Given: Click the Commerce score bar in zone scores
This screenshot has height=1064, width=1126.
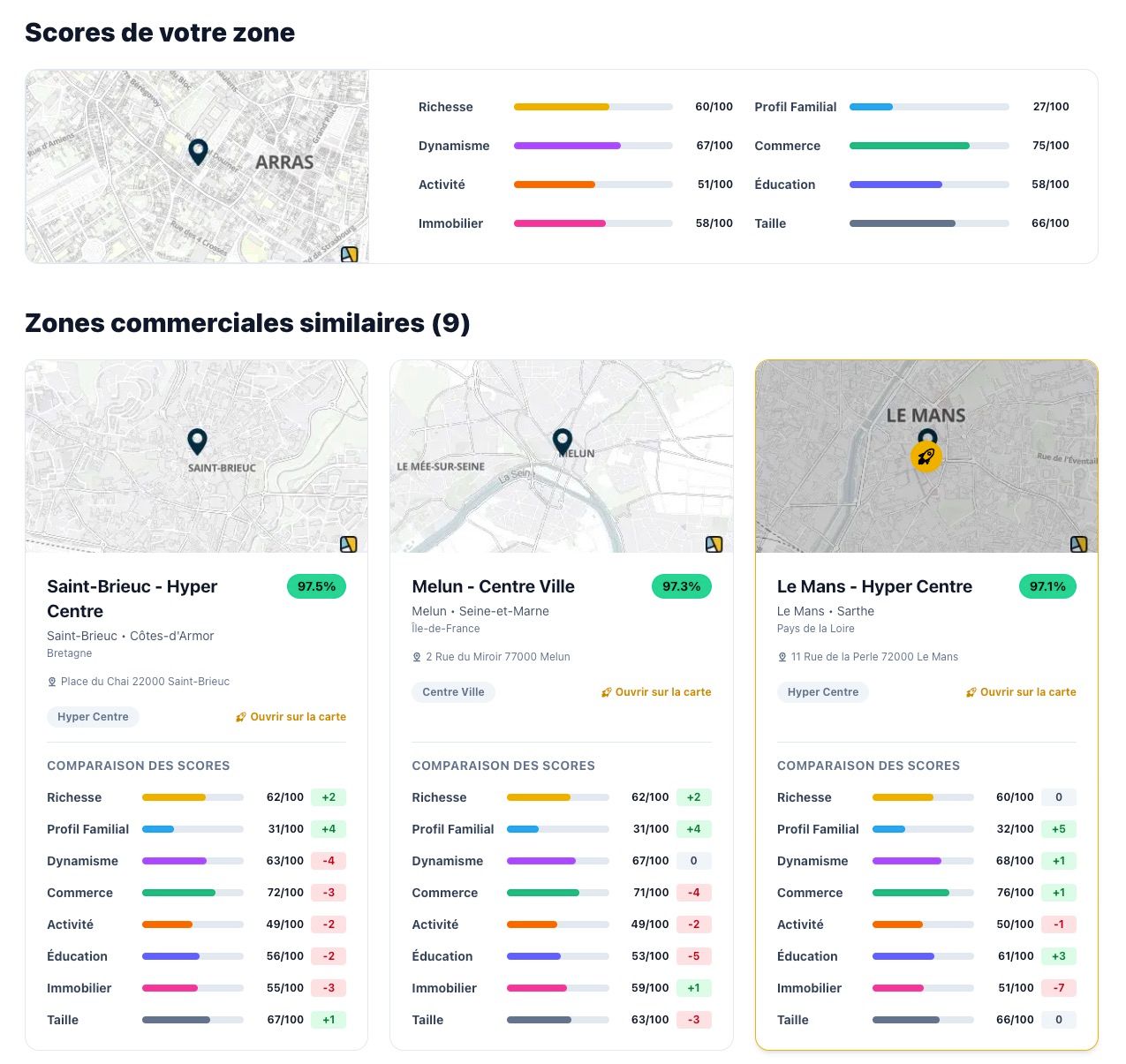Looking at the screenshot, I should (928, 146).
